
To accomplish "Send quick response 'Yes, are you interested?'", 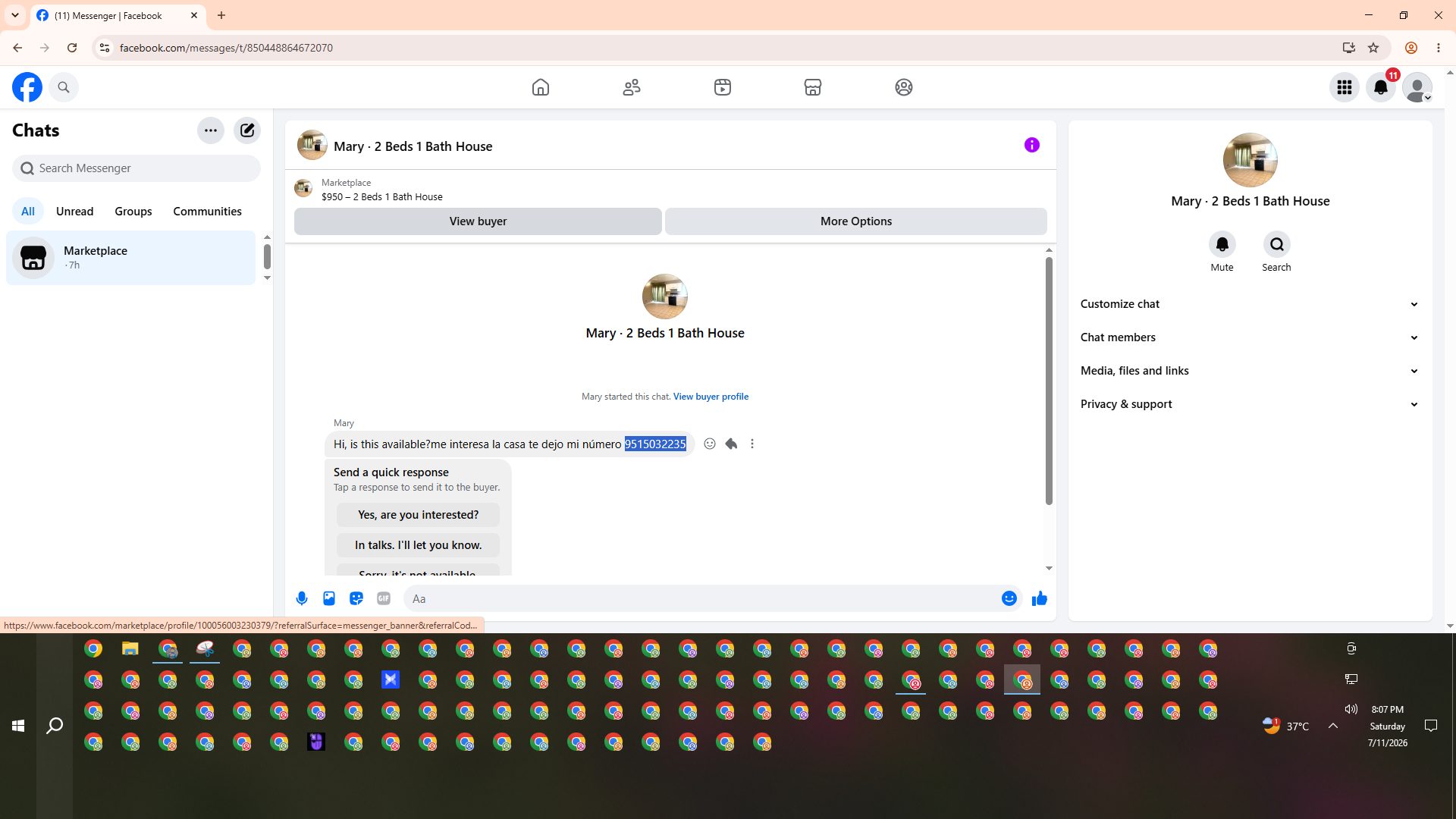I will 419,515.
